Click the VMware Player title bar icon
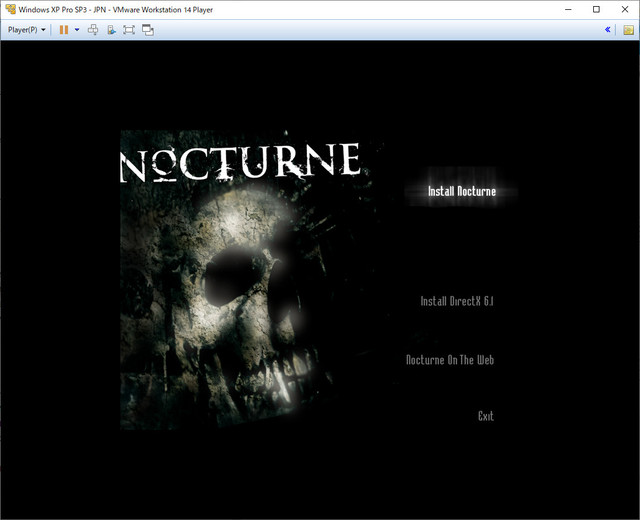 point(11,9)
